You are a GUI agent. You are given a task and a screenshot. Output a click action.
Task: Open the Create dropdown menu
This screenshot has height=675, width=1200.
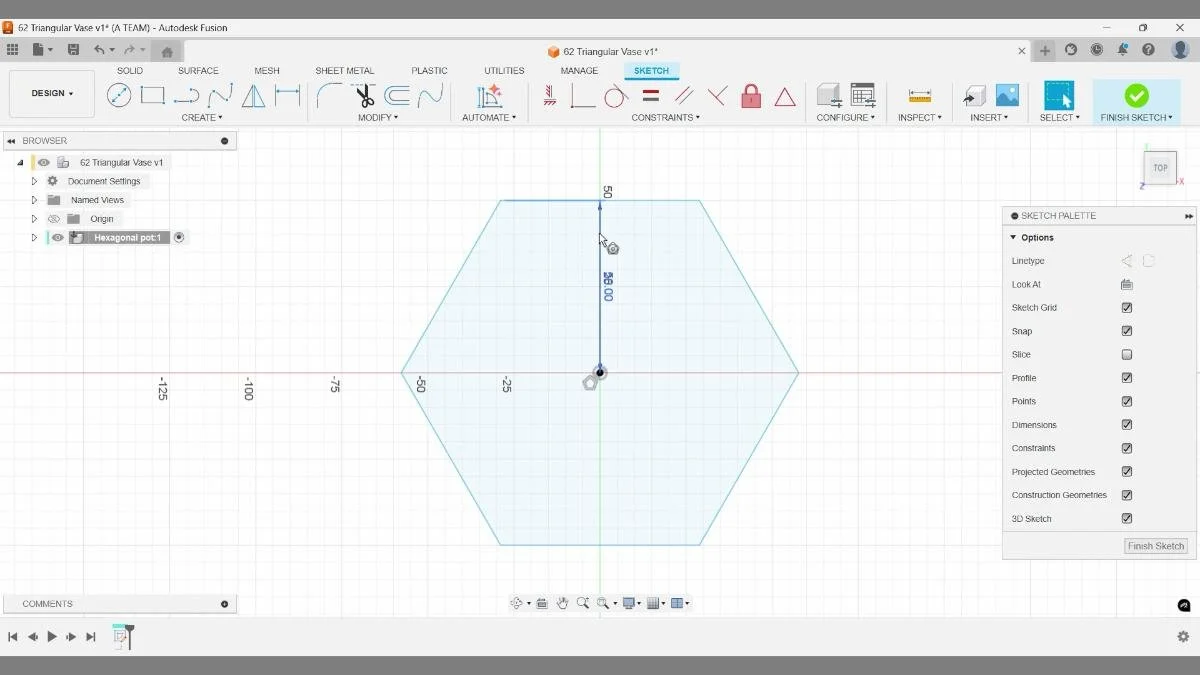coord(202,117)
